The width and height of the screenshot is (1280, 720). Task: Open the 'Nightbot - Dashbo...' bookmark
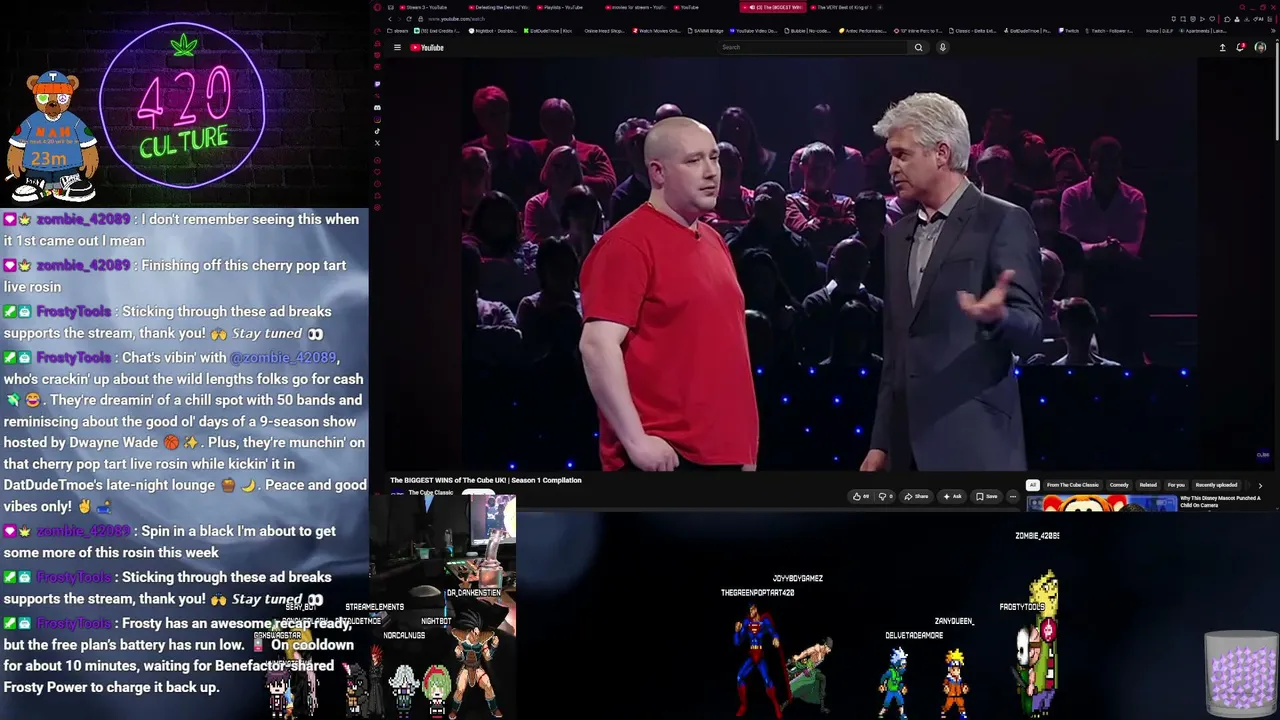point(494,31)
